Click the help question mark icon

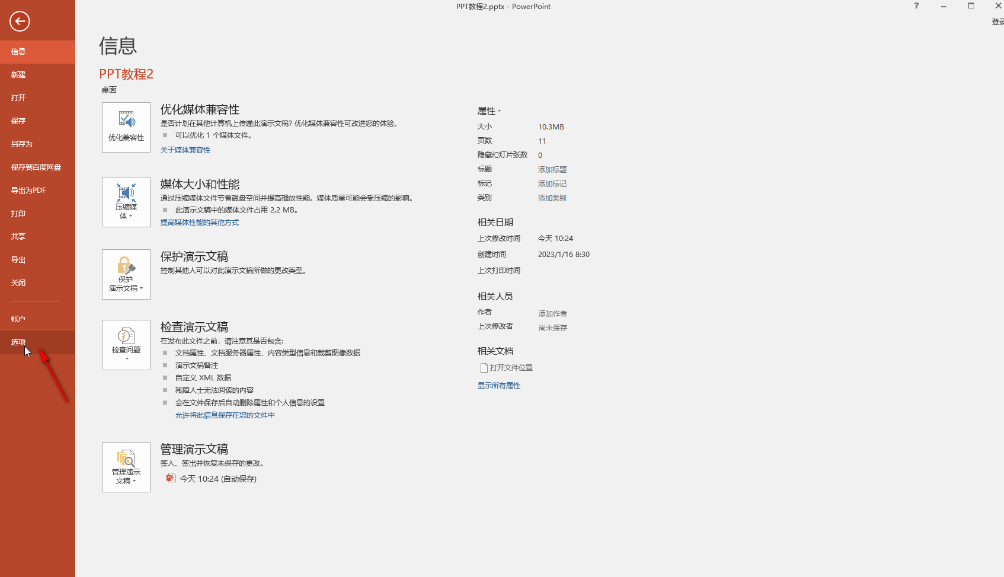tap(916, 6)
